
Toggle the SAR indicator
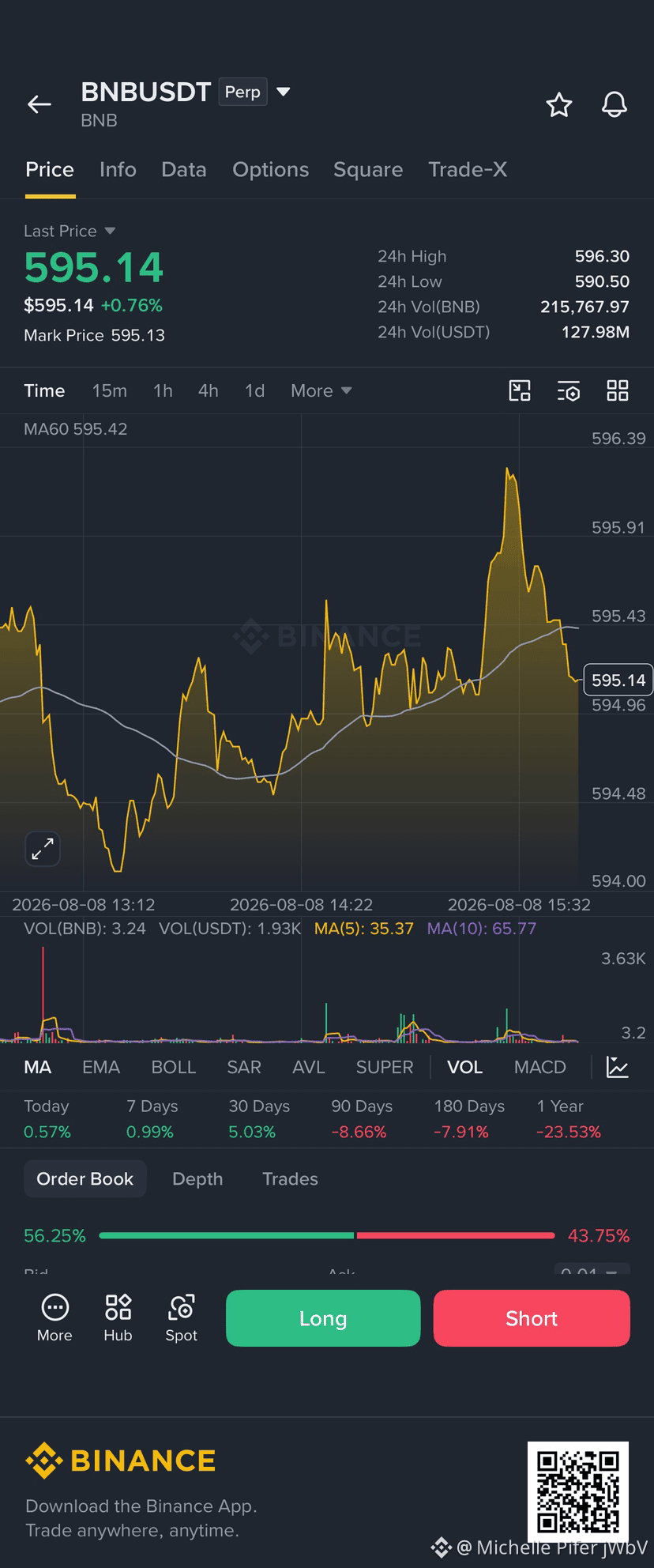pos(244,1067)
